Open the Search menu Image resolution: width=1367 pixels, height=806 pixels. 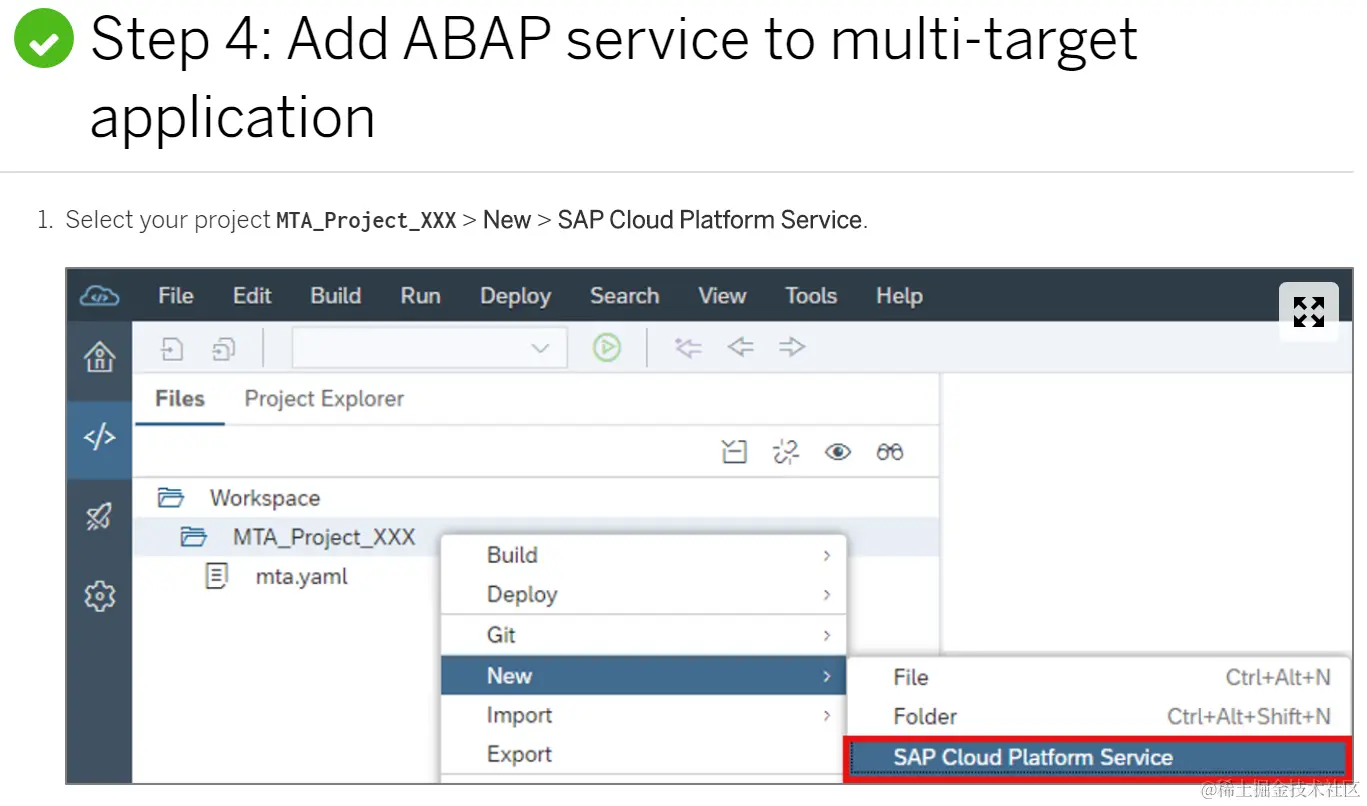624,296
